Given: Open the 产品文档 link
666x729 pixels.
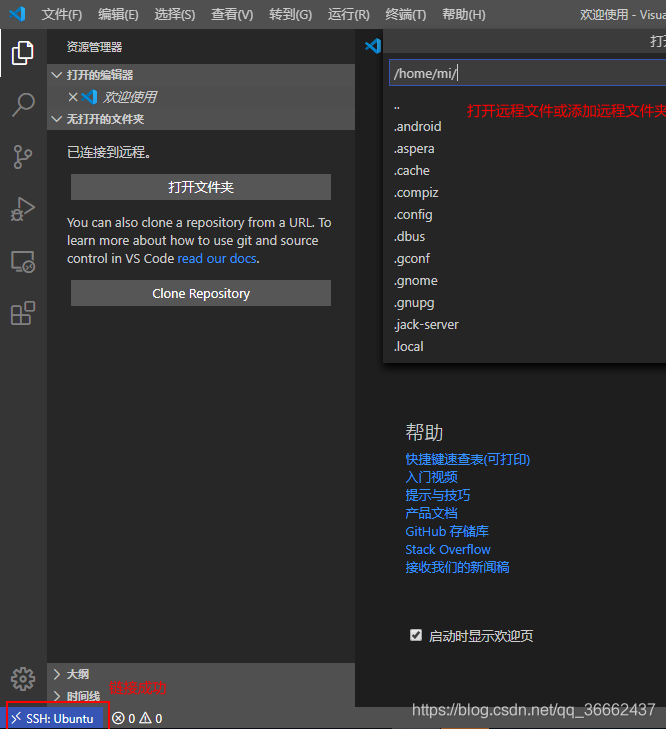Looking at the screenshot, I should click(x=431, y=513).
